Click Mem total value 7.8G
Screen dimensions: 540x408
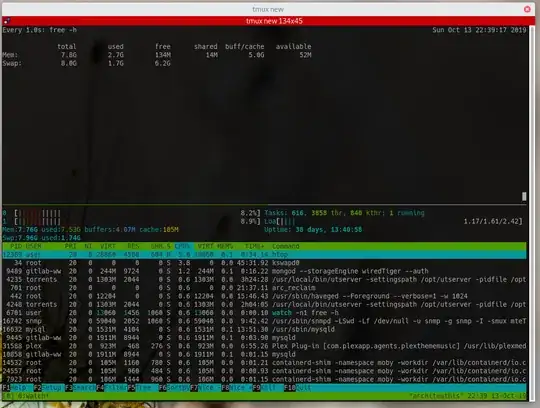point(69,55)
